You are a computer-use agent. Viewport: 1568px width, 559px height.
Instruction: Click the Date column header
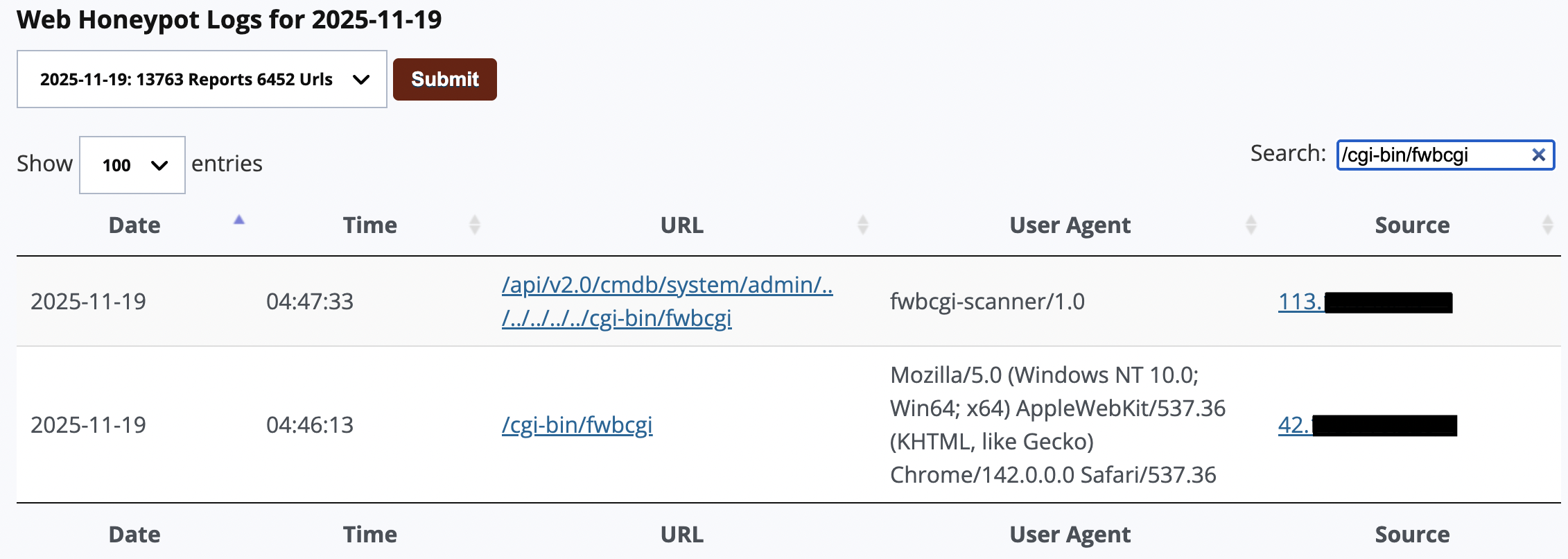(134, 225)
